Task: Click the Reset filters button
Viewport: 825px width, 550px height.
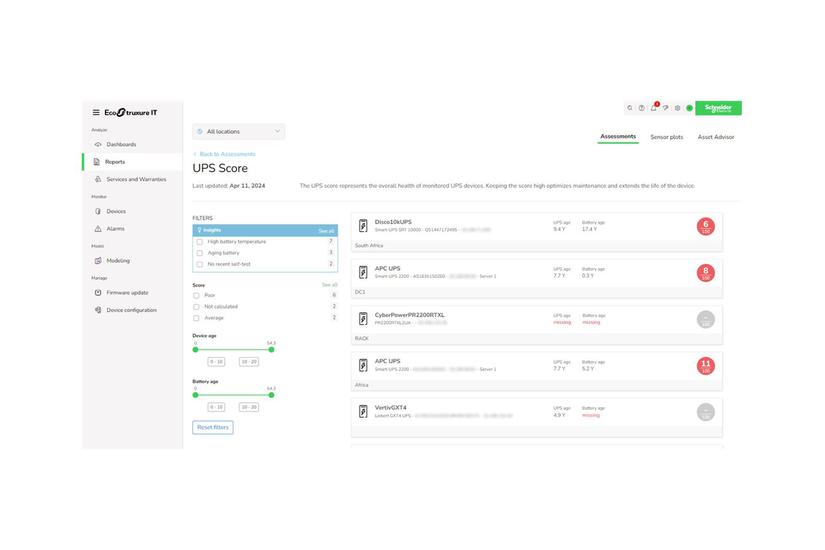Action: click(213, 427)
